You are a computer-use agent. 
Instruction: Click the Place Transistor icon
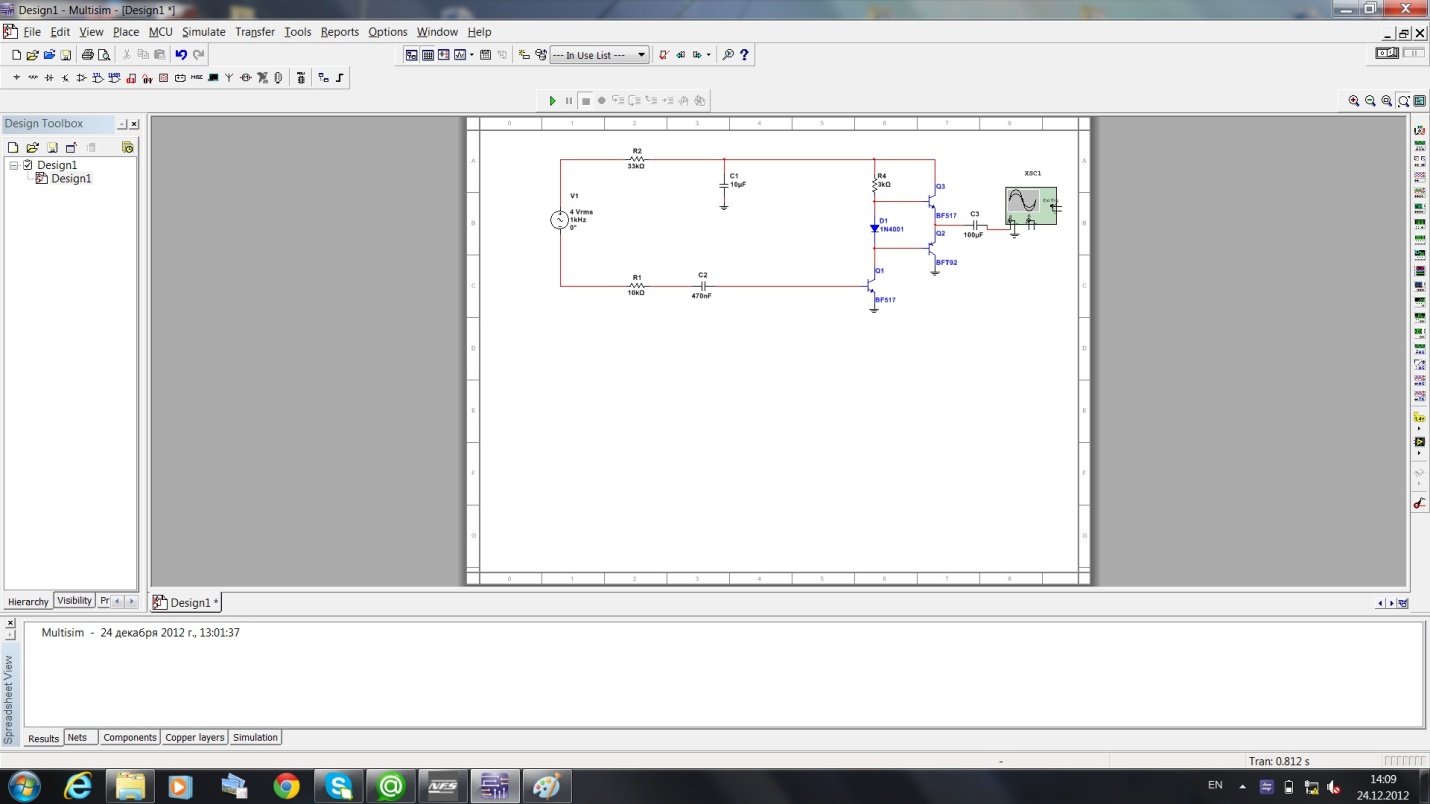coord(65,78)
